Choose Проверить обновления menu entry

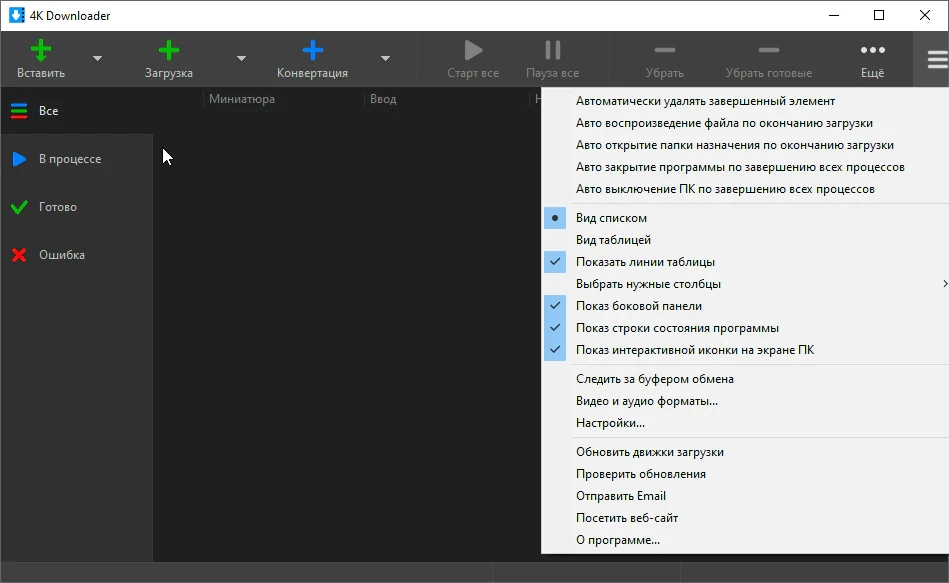tap(746, 474)
